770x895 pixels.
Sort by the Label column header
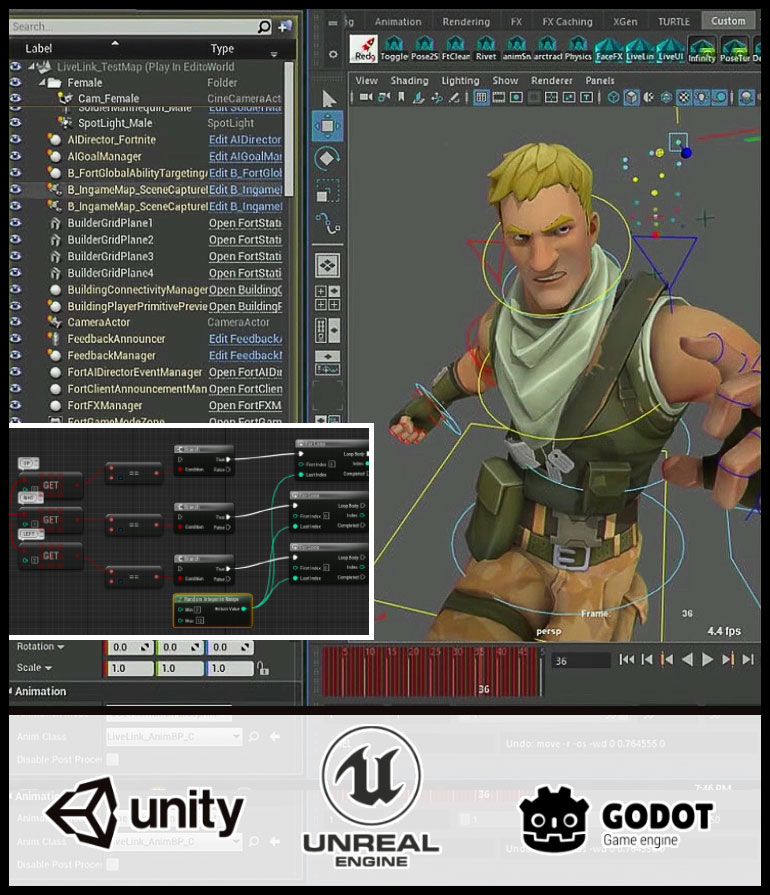pyautogui.click(x=38, y=49)
